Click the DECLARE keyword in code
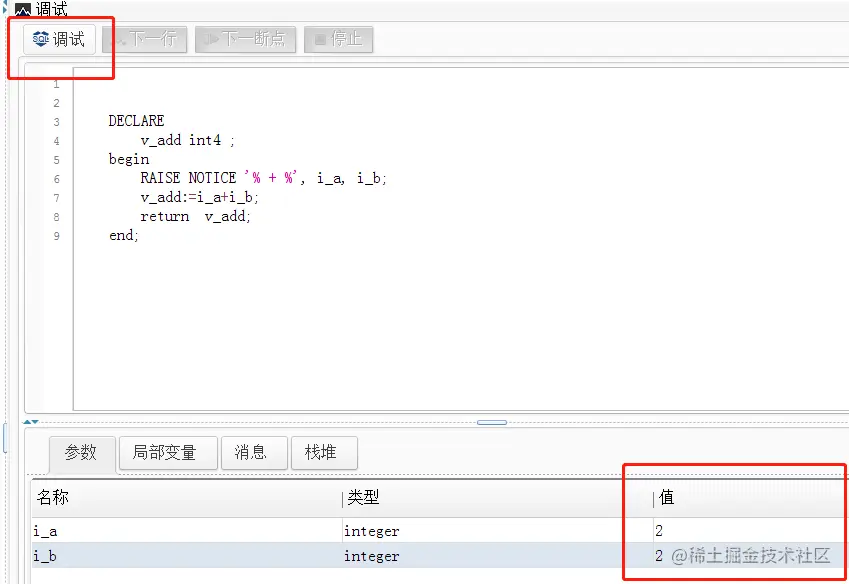Viewport: 849px width, 584px height. click(x=136, y=121)
